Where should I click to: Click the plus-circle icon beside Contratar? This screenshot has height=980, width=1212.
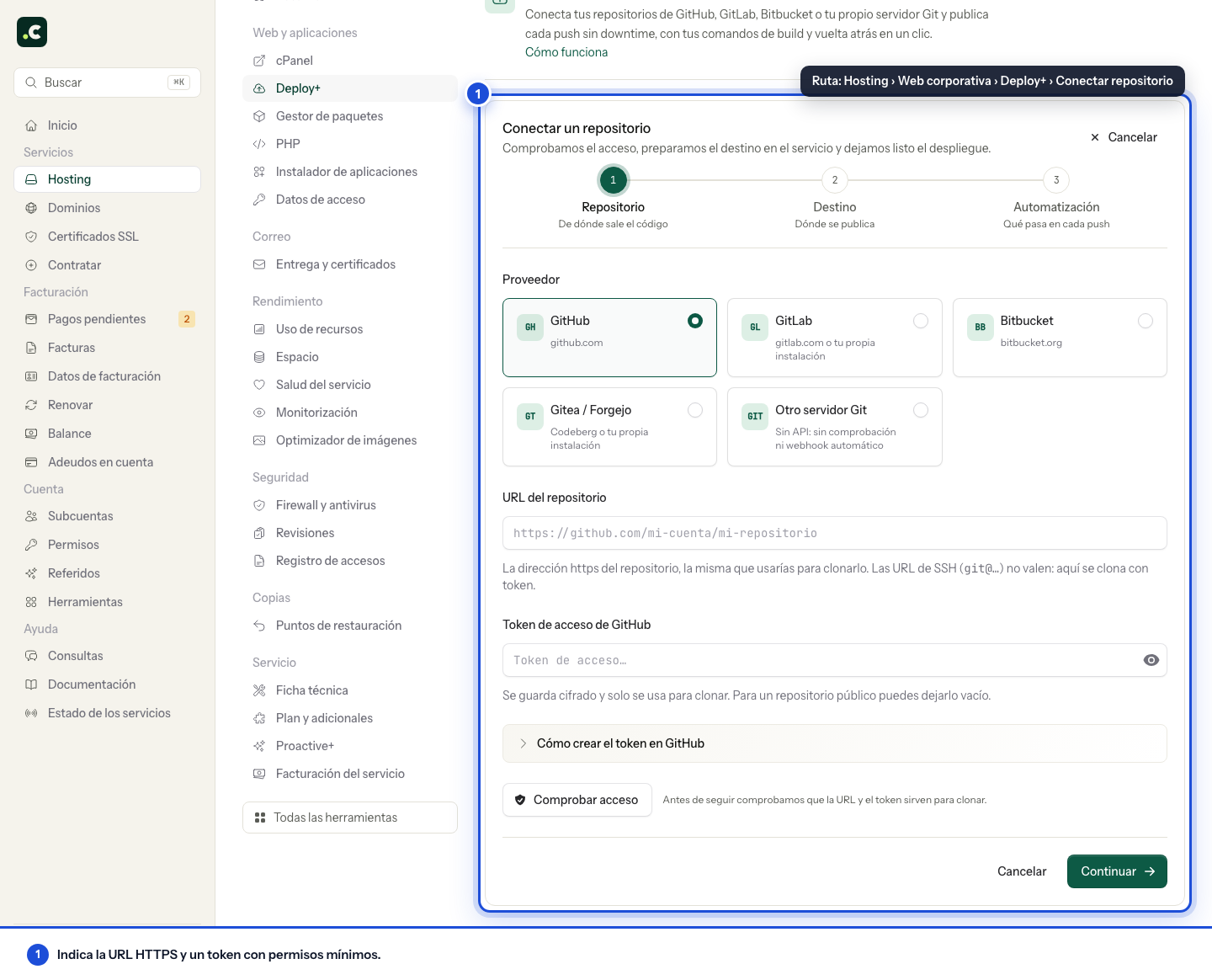(31, 265)
